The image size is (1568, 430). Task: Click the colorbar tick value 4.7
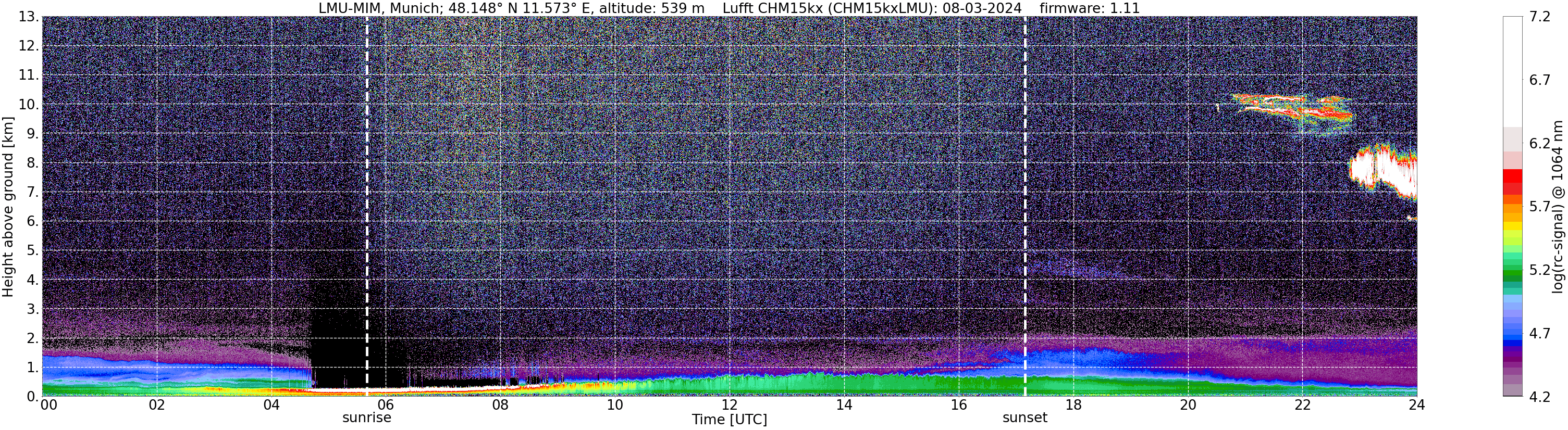1539,333
